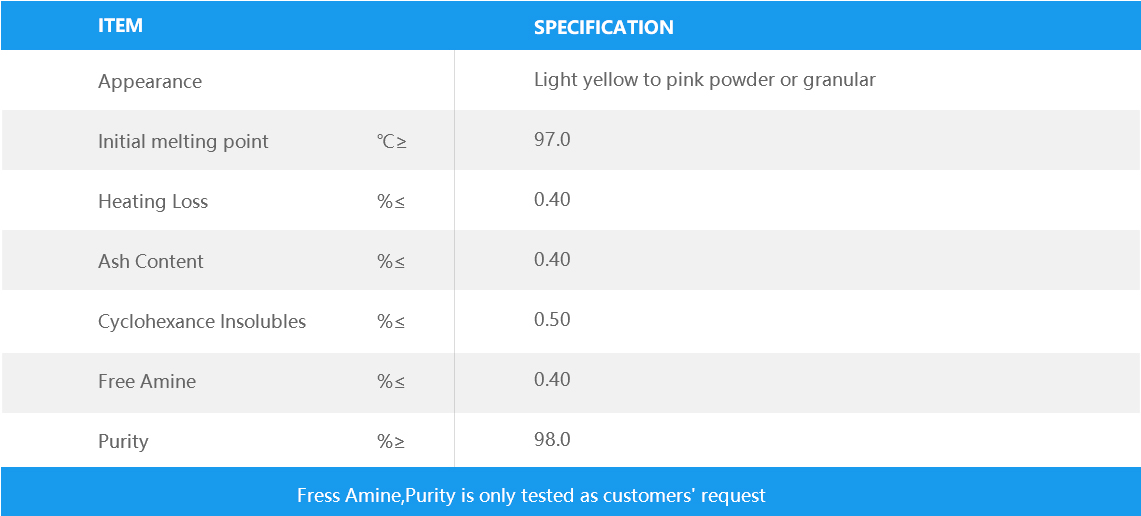Click the %≤ unit beside Heating Loss
The image size is (1141, 516).
(391, 201)
